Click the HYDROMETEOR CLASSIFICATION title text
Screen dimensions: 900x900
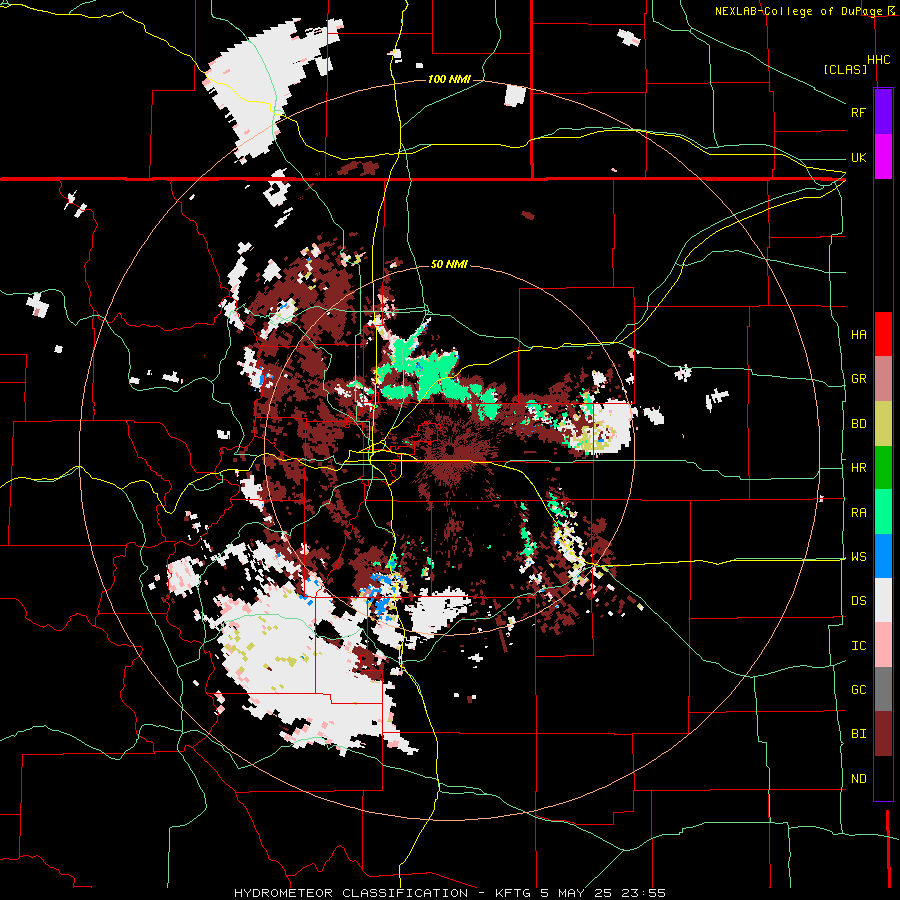351,893
